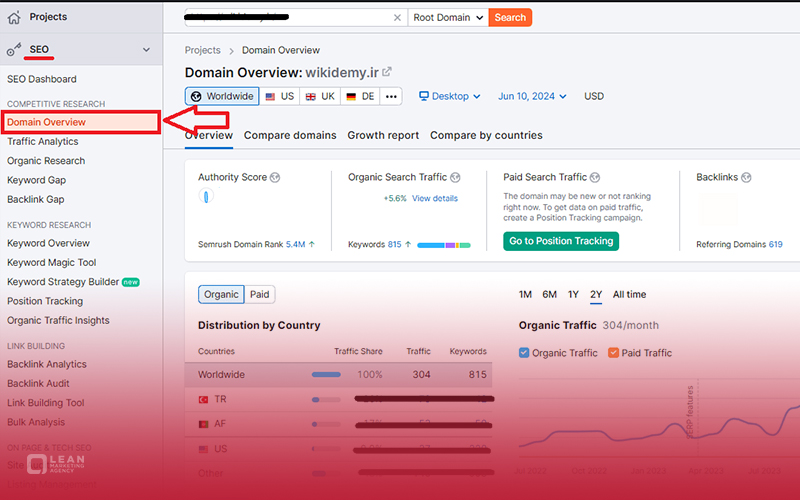Viewport: 800px width, 500px height.
Task: Open Keyword Overview in sidebar
Action: tap(48, 243)
